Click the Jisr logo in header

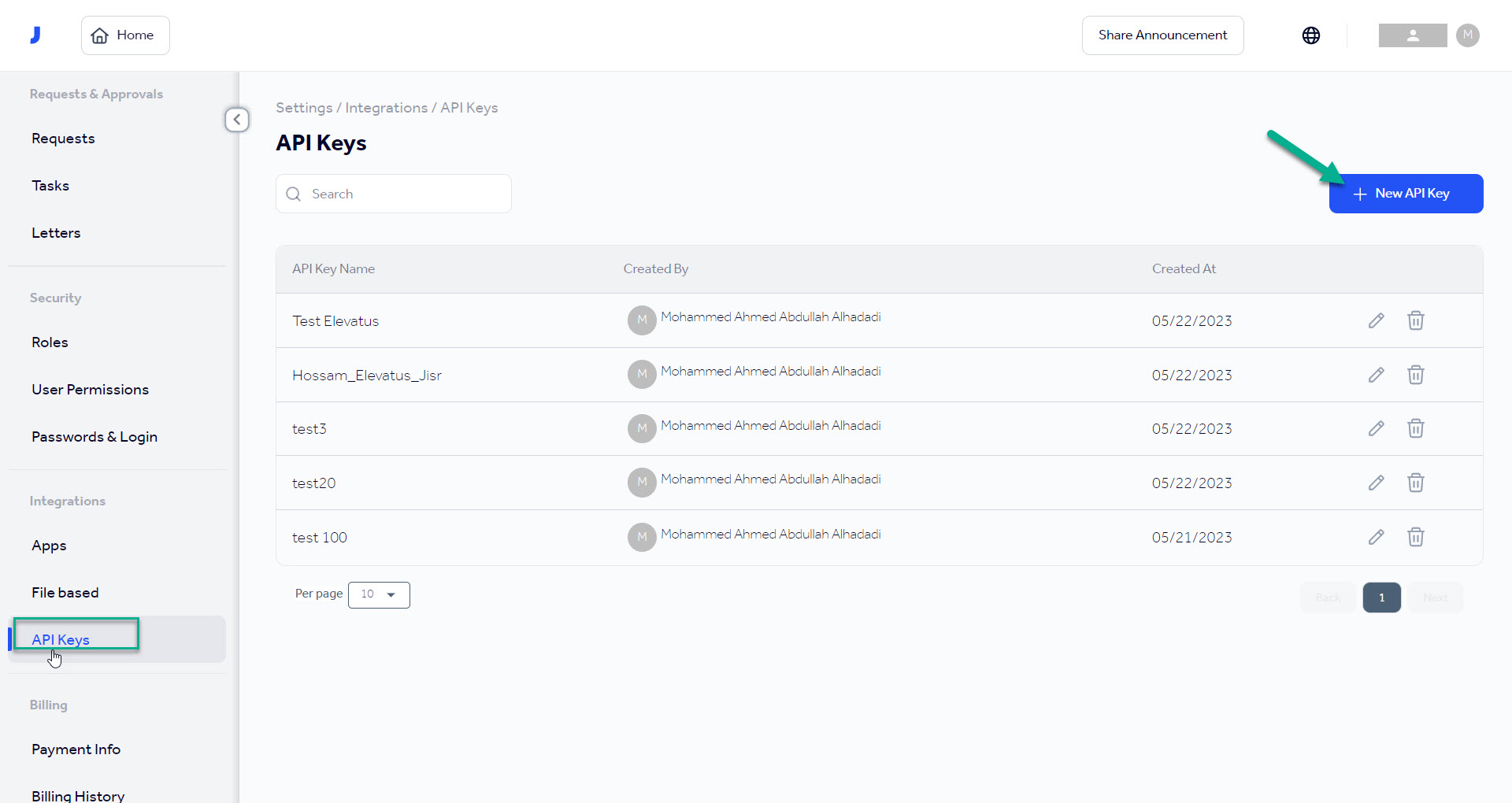tap(35, 35)
